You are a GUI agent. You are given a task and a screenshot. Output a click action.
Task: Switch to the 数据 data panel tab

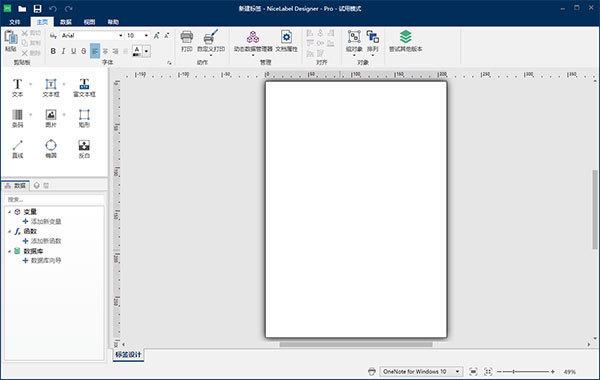(16, 186)
